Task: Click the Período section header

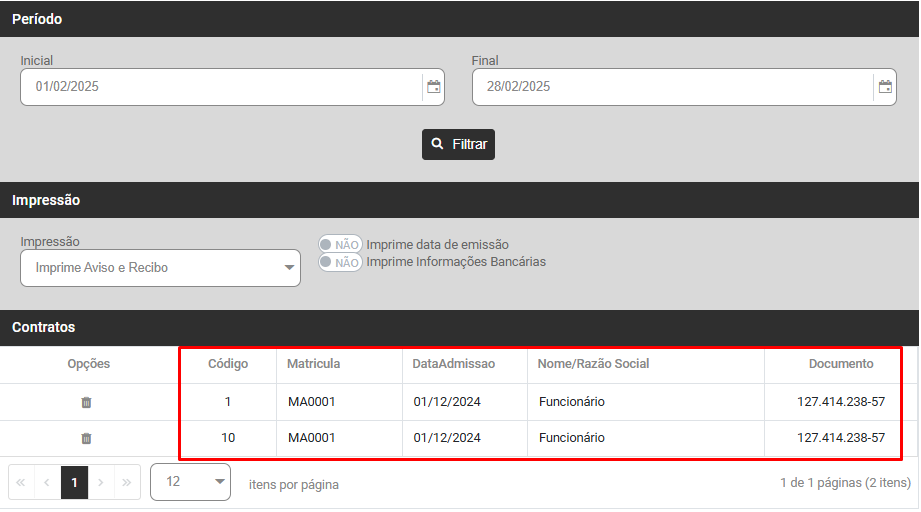Action: tap(459, 19)
